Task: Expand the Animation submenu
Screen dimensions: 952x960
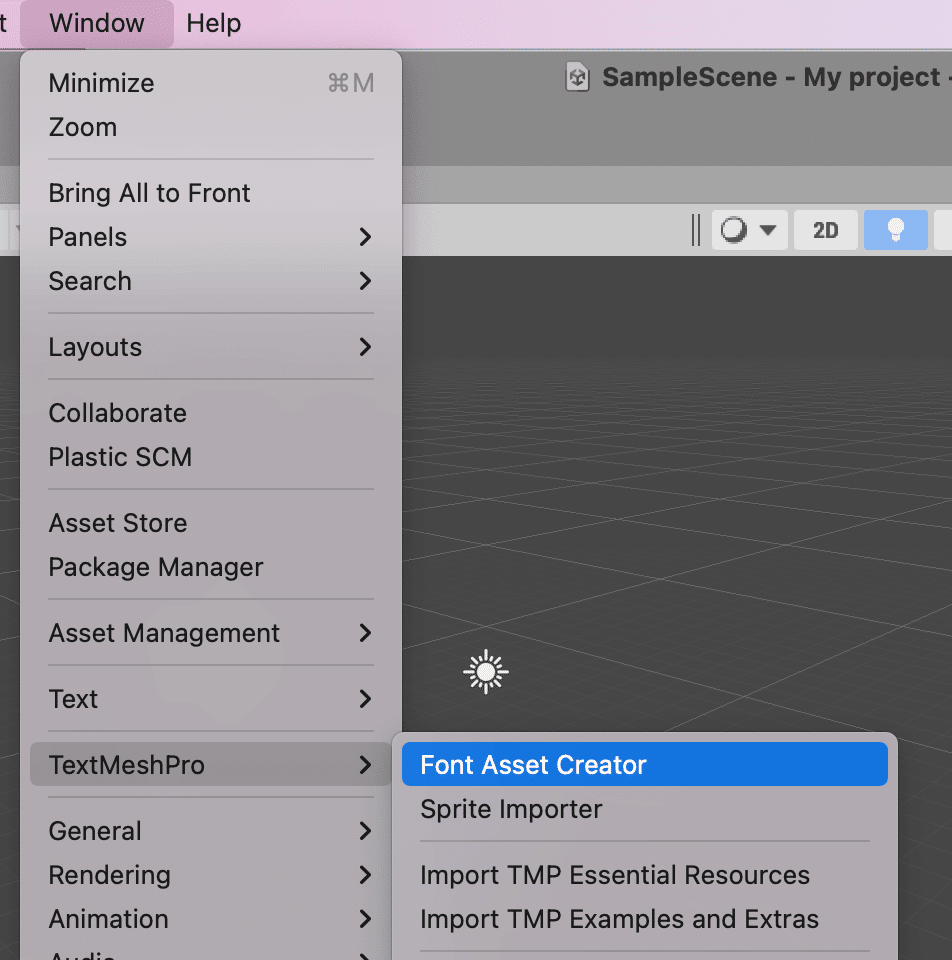Action: pyautogui.click(x=211, y=920)
